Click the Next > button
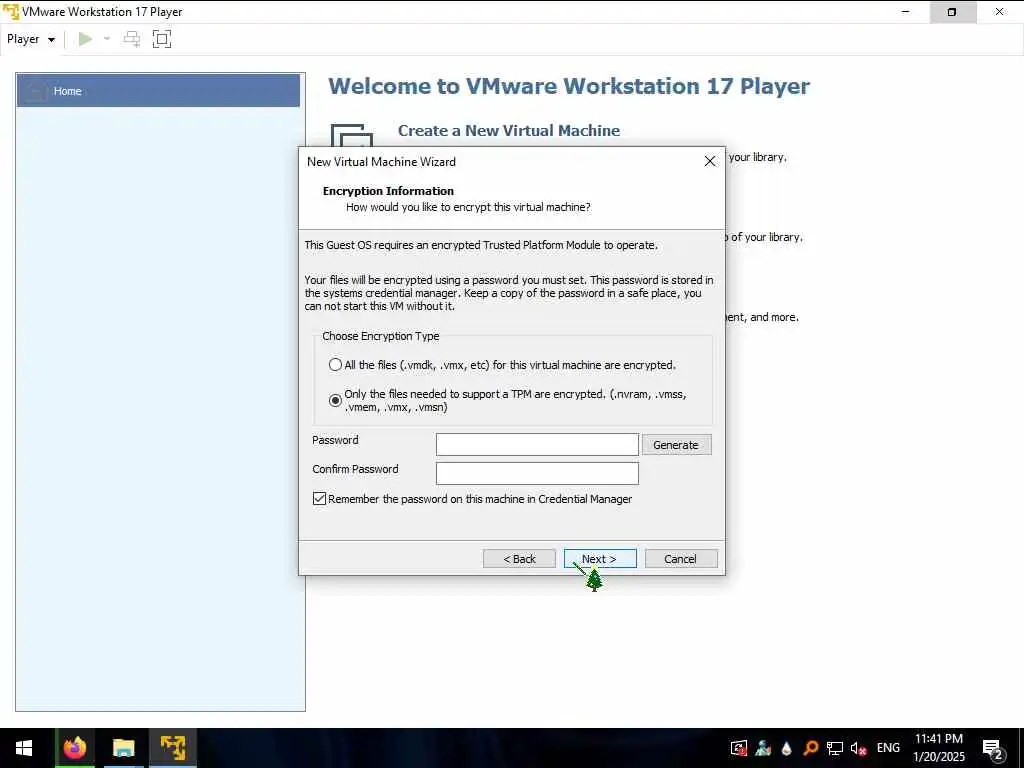 pyautogui.click(x=600, y=559)
